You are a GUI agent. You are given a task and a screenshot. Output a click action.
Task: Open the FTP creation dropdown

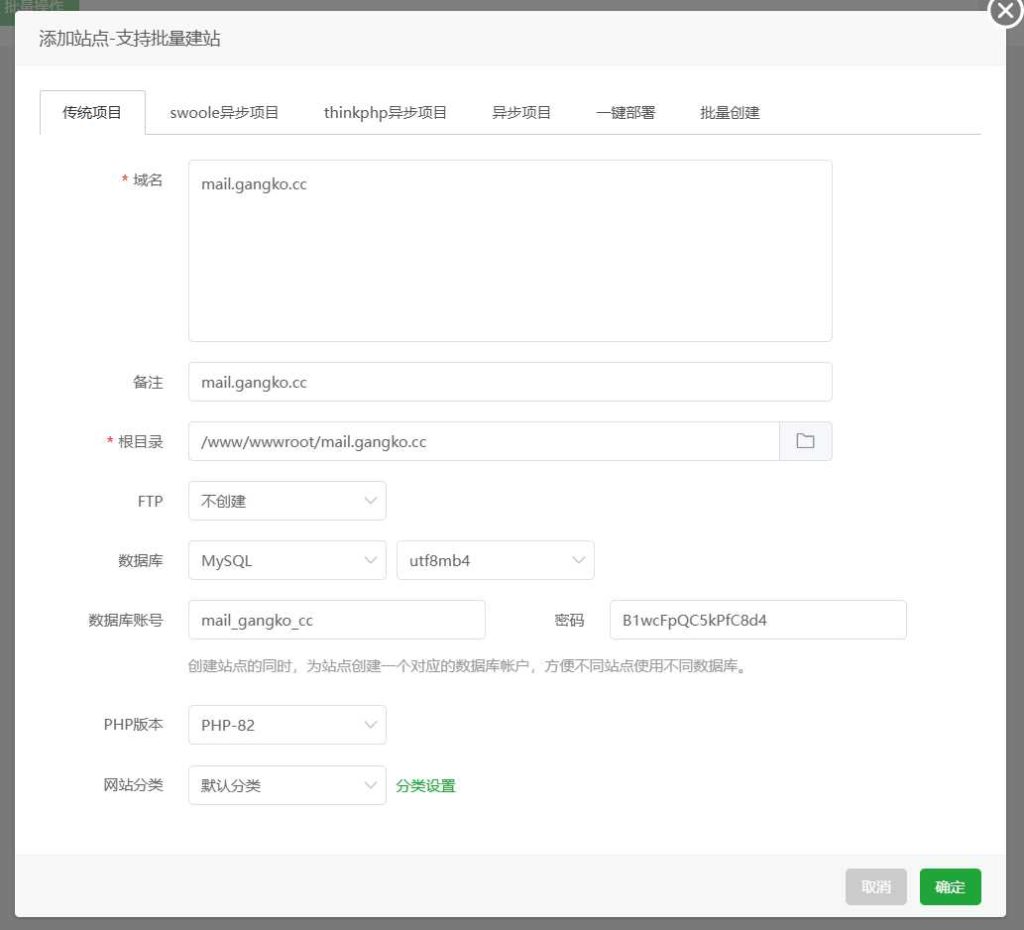pos(287,500)
